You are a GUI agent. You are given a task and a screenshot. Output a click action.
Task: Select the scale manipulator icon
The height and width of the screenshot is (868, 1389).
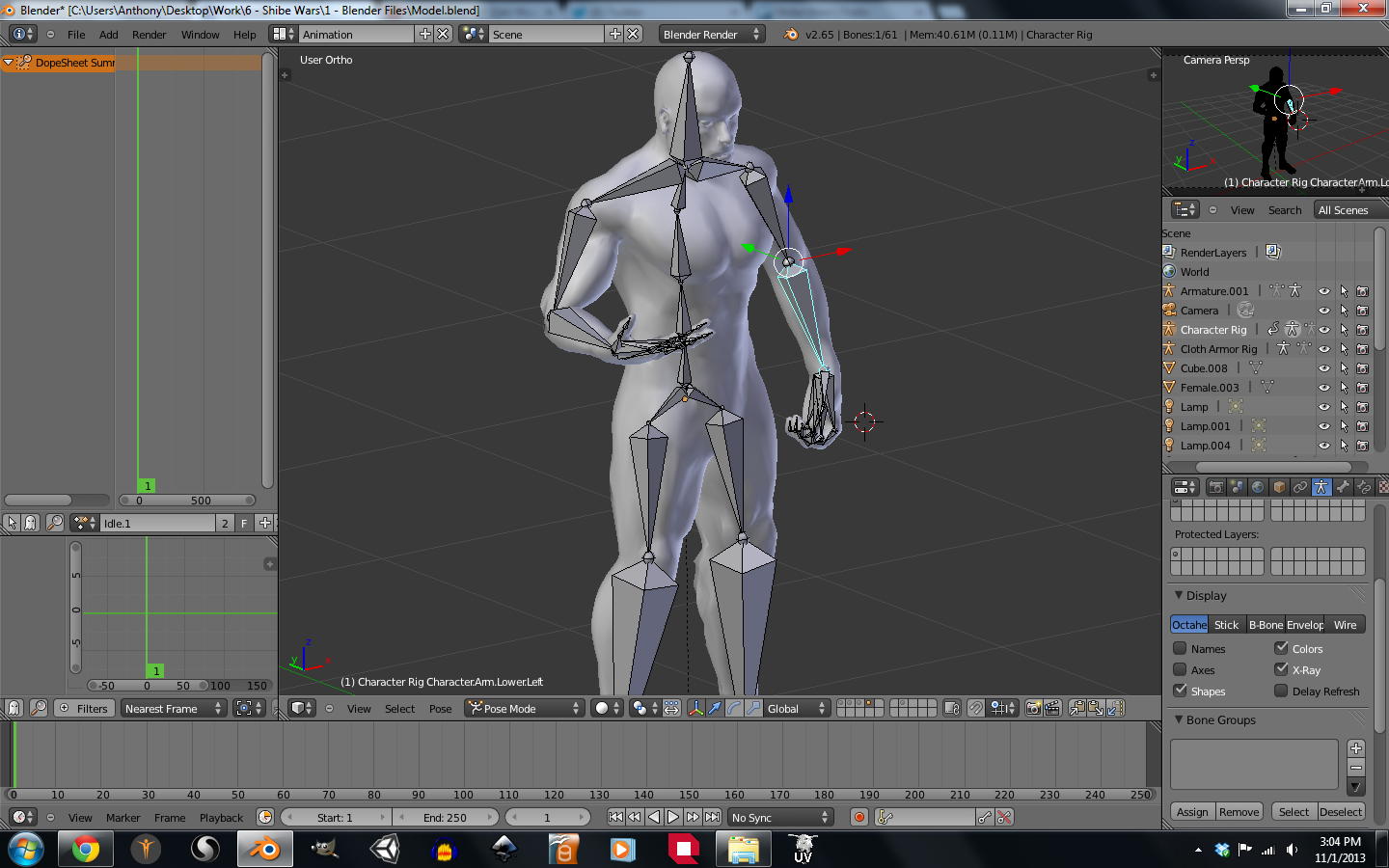coord(753,708)
